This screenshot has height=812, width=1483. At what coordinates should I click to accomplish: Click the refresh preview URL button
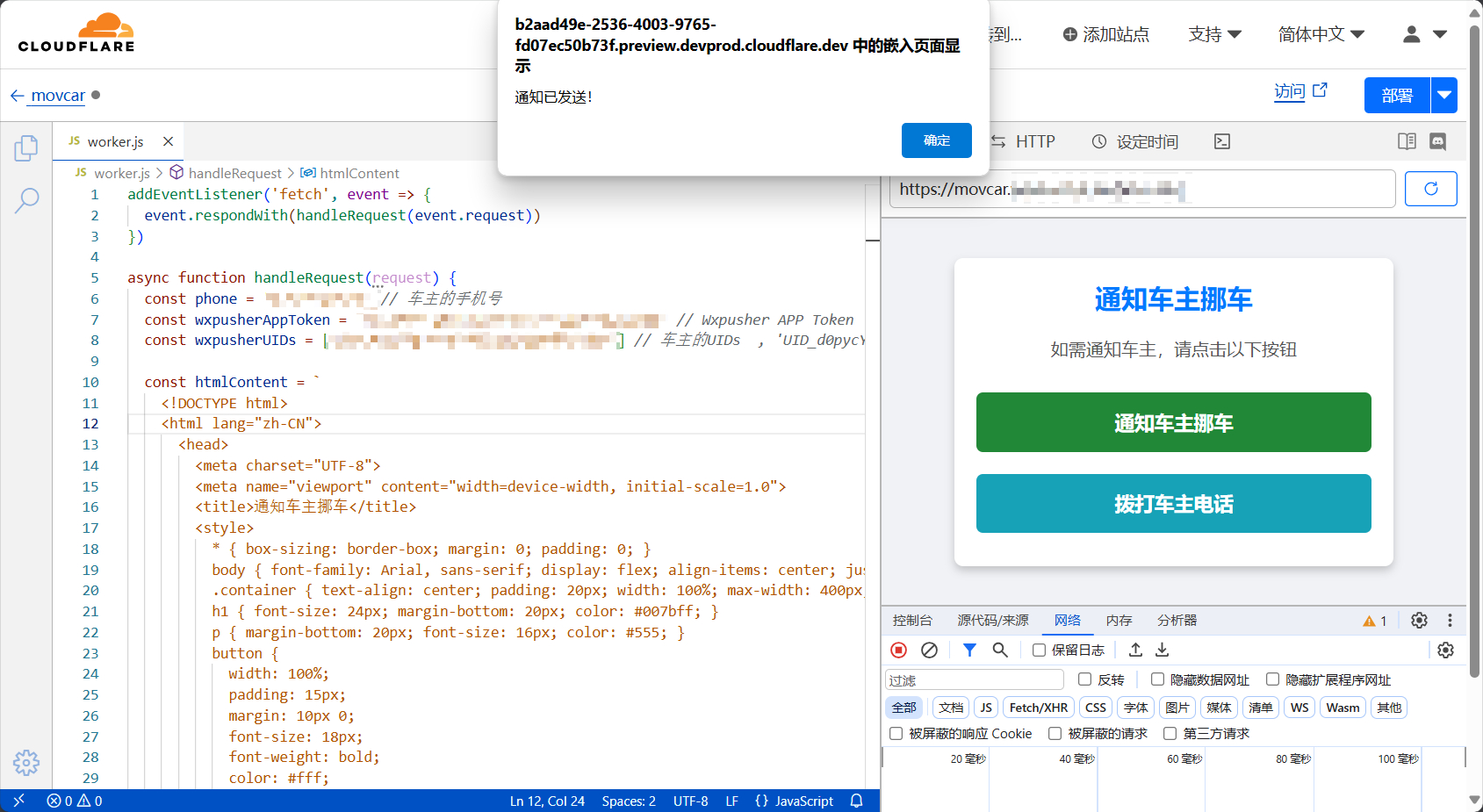[x=1430, y=189]
